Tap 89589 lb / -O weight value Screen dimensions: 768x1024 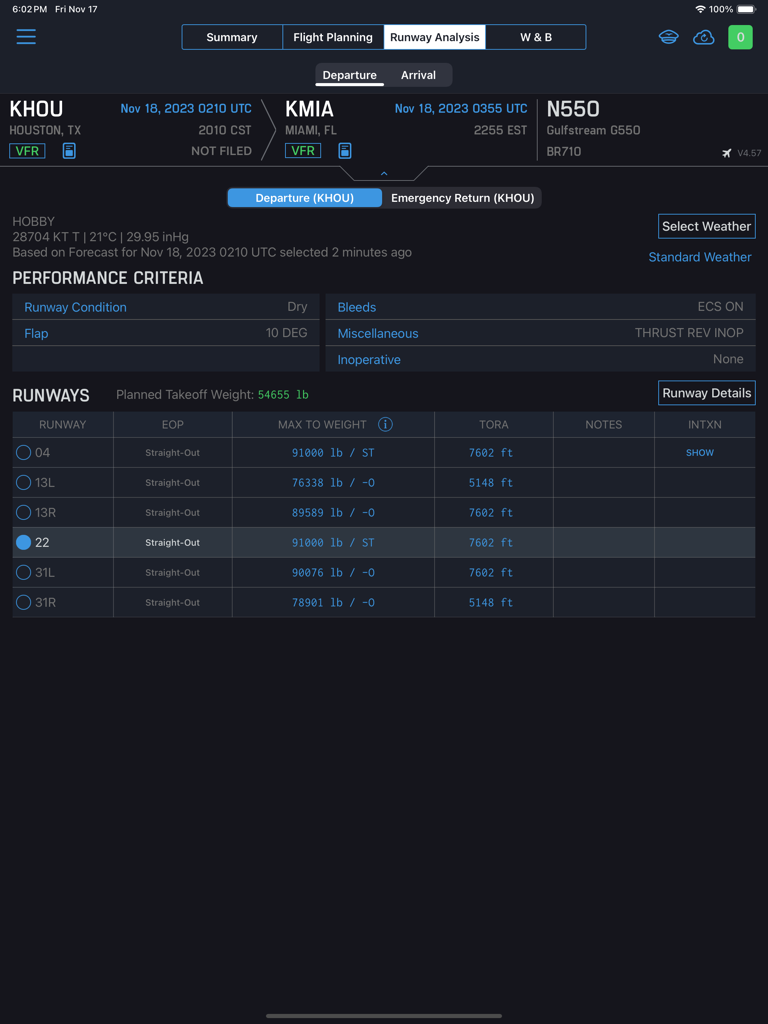click(x=333, y=513)
